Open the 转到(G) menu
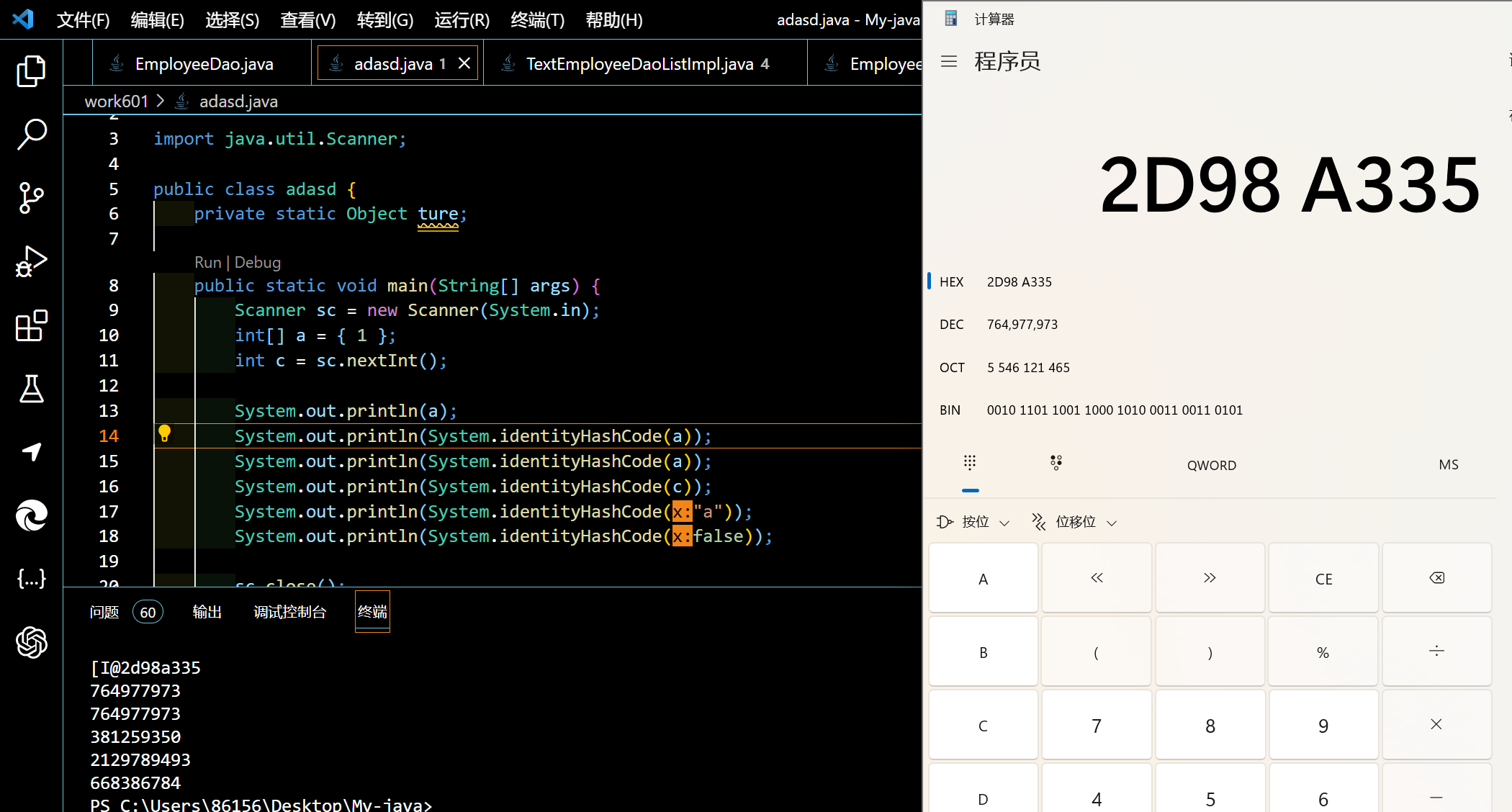This screenshot has height=812, width=1512. 385,19
